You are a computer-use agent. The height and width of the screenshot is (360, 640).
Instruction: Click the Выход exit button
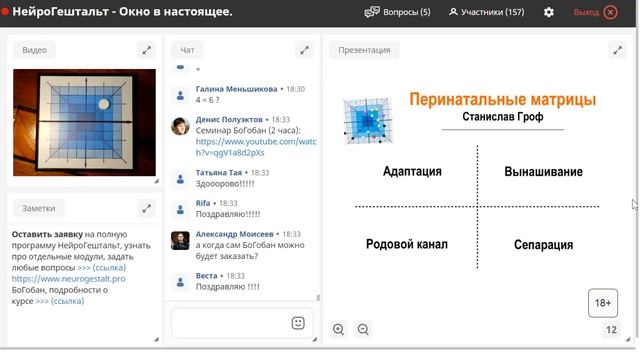[595, 12]
